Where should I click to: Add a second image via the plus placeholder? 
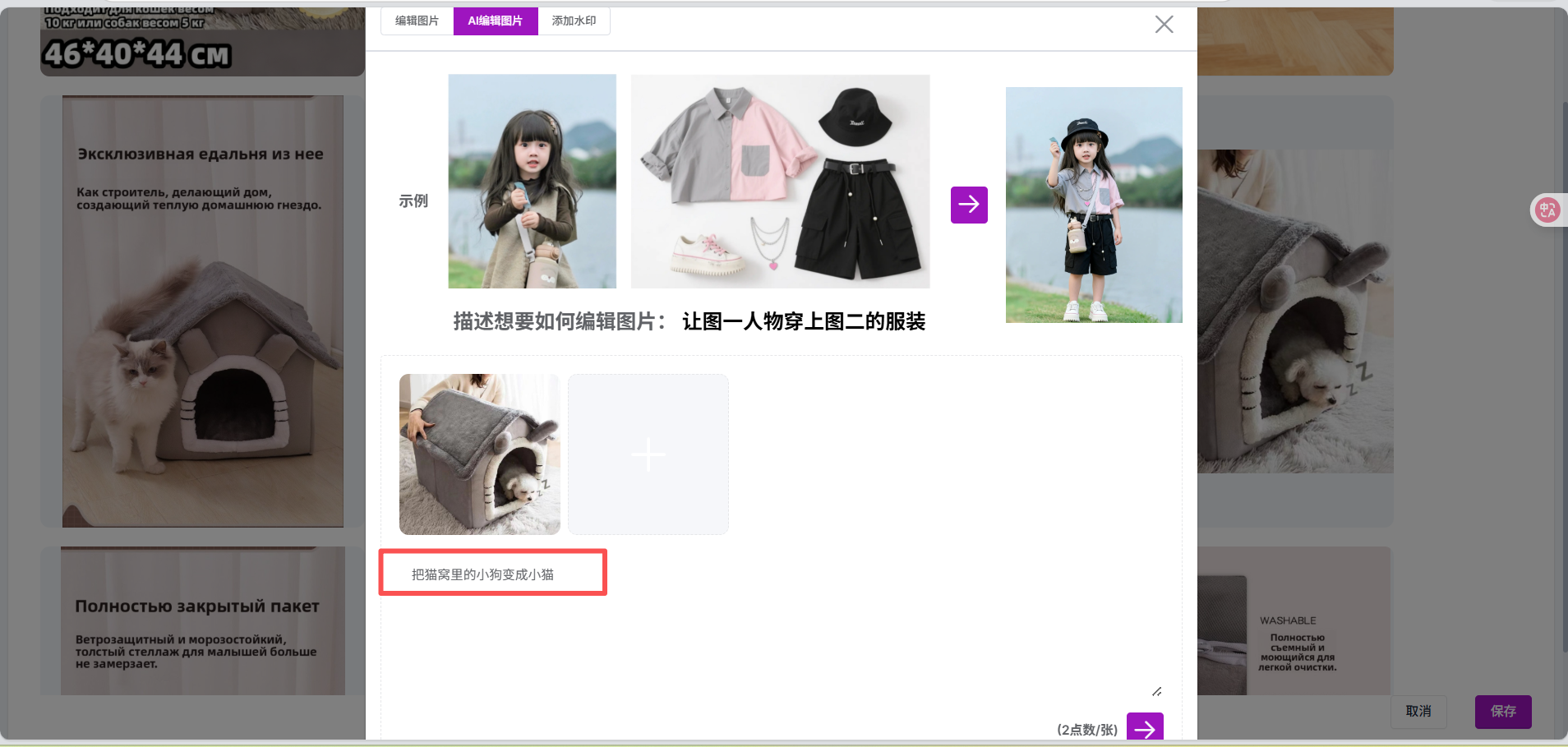coord(648,454)
